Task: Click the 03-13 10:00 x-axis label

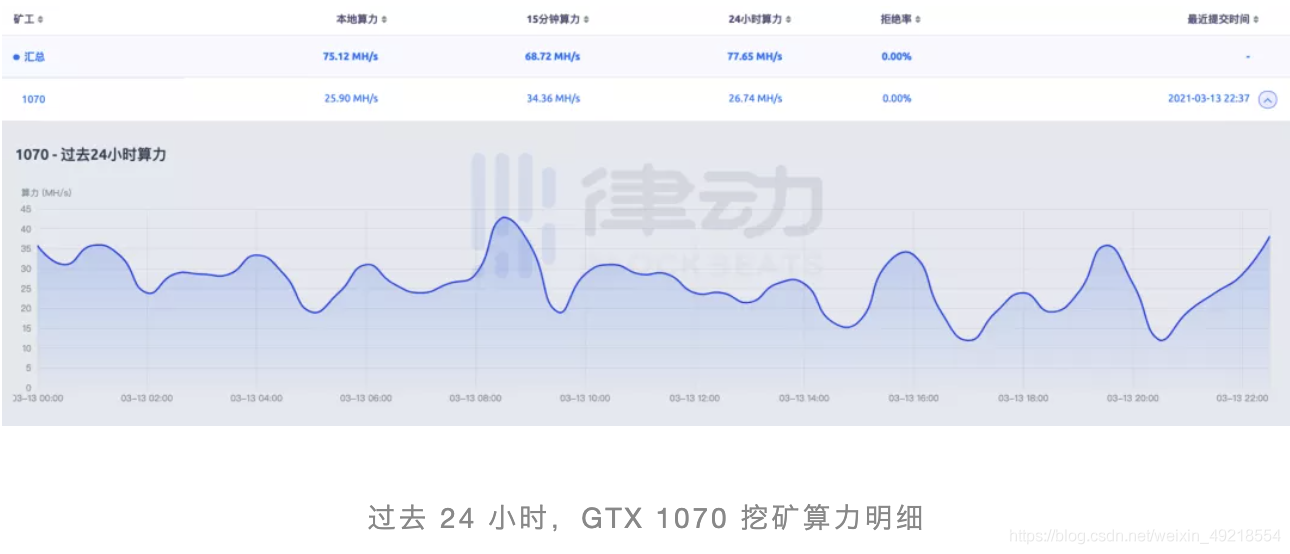Action: 584,398
